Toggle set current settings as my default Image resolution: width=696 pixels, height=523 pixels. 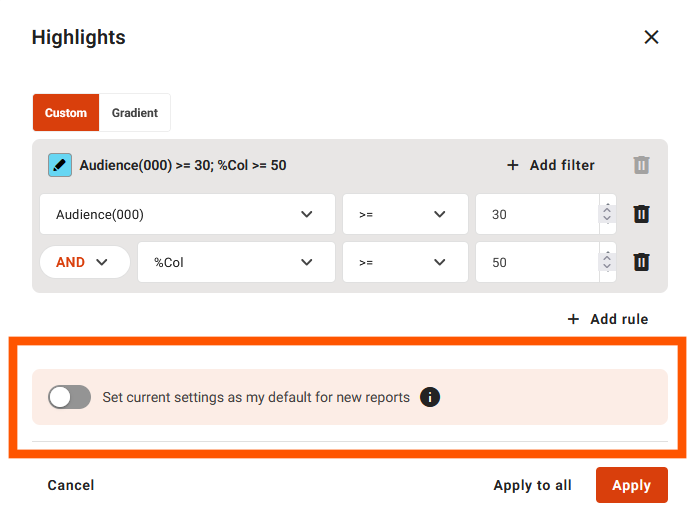tap(70, 397)
